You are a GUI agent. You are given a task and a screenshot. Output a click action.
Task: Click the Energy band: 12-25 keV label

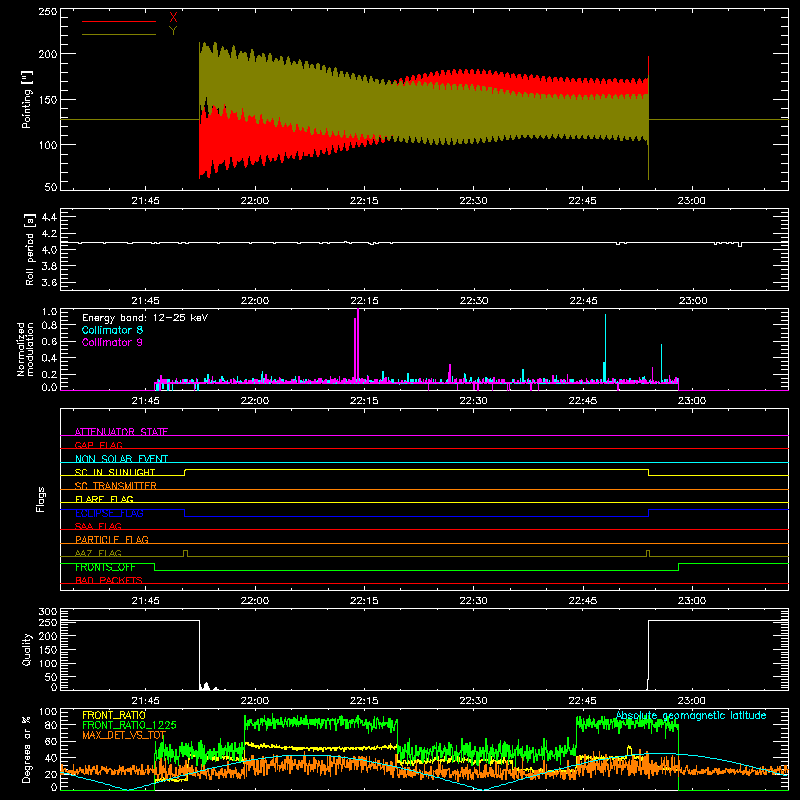click(145, 318)
